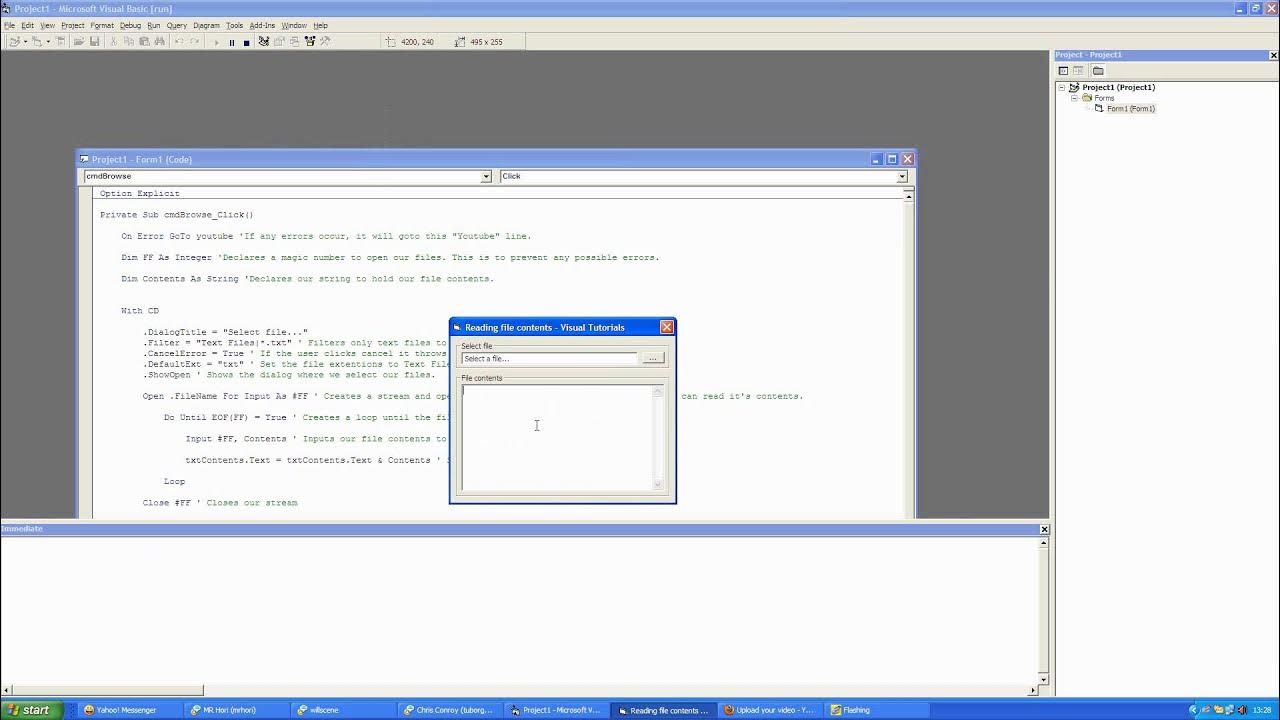Click the Save Project toolbar icon

pos(95,42)
